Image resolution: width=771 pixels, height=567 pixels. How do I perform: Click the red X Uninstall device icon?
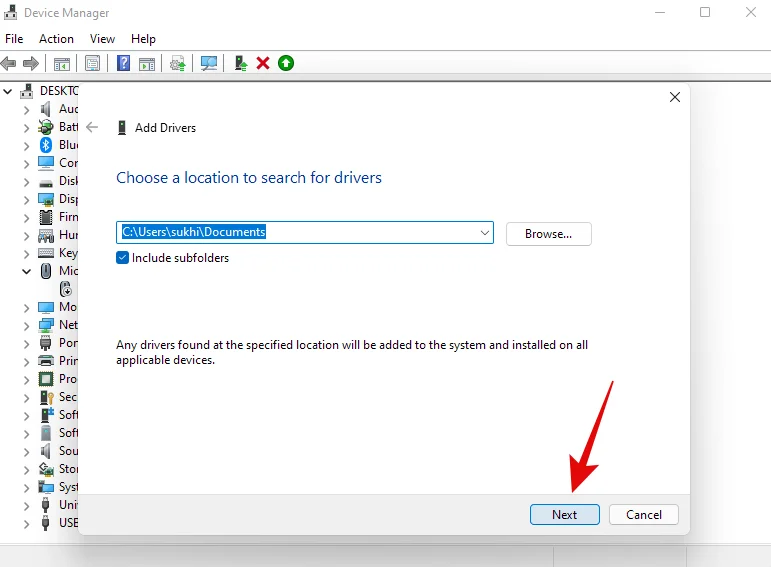pyautogui.click(x=263, y=63)
